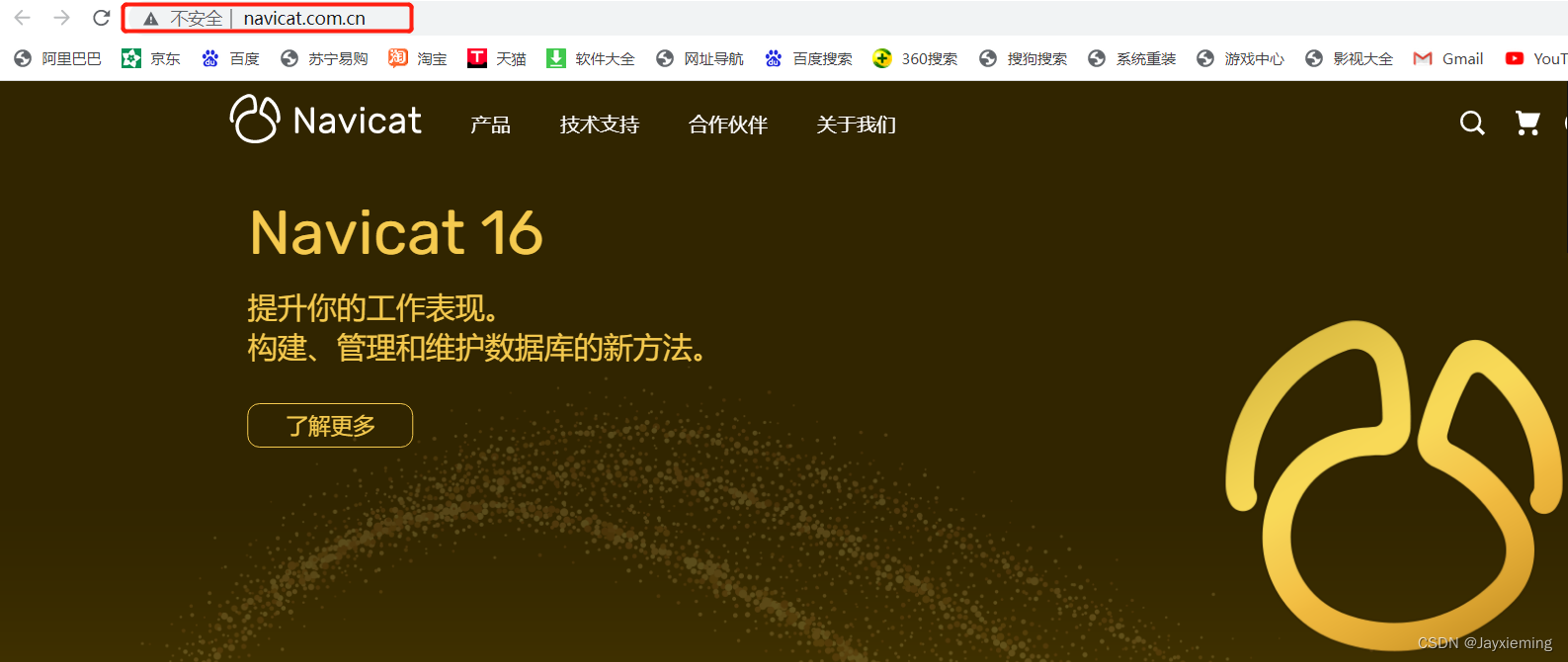Open the 系统重装 bookmark

(x=1131, y=59)
